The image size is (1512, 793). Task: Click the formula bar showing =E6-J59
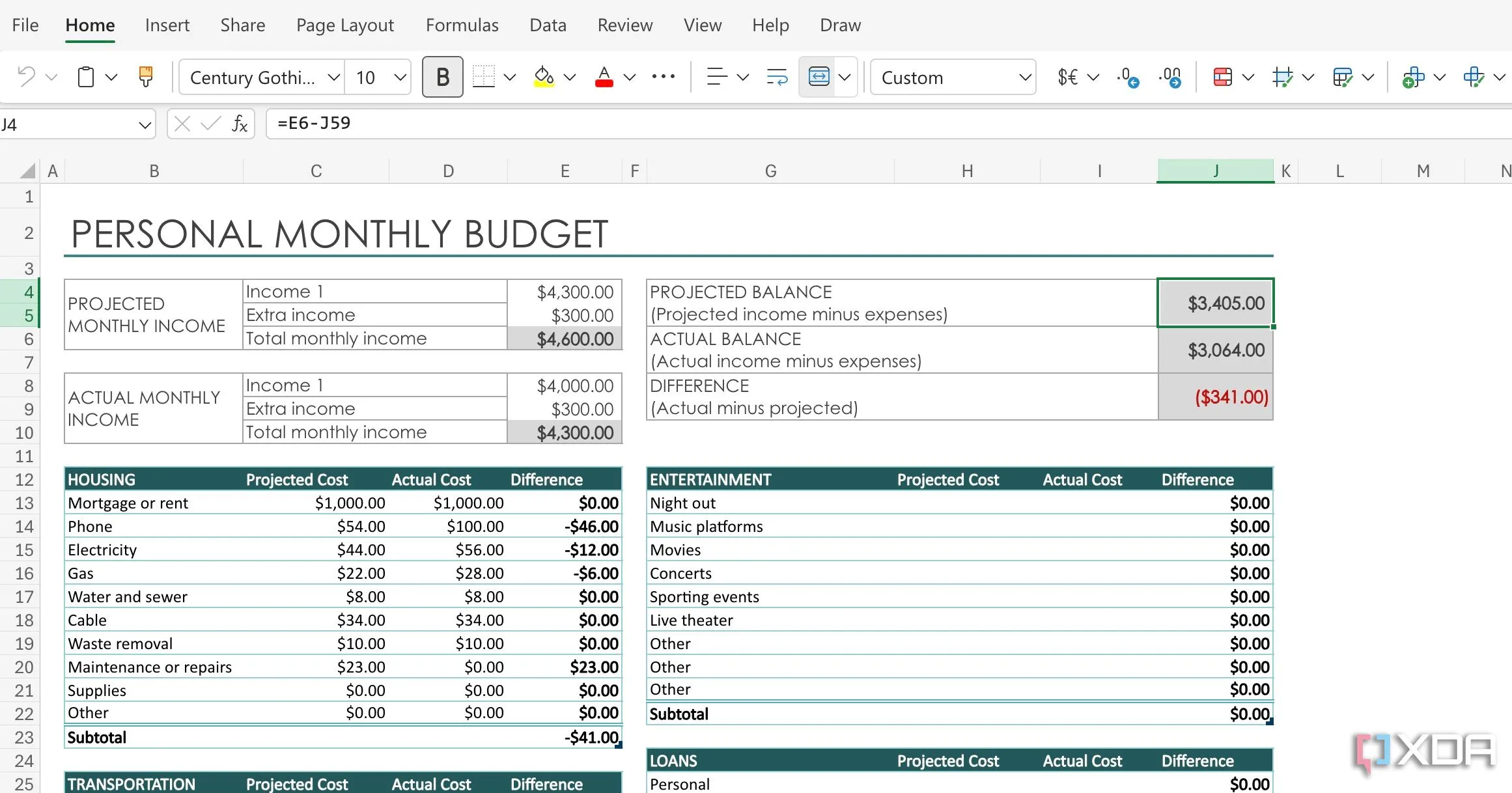[x=889, y=124]
